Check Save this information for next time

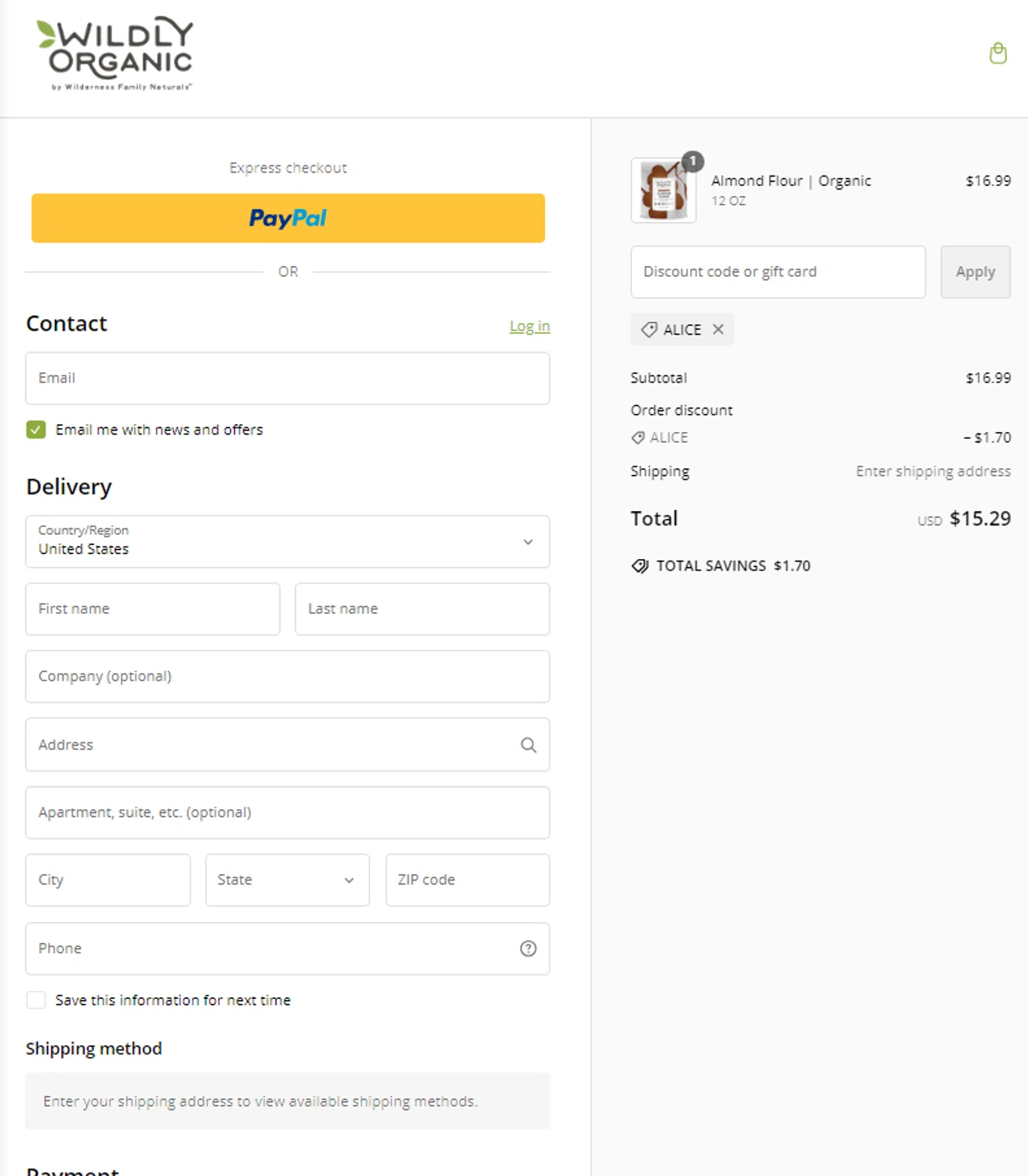pyautogui.click(x=36, y=1000)
